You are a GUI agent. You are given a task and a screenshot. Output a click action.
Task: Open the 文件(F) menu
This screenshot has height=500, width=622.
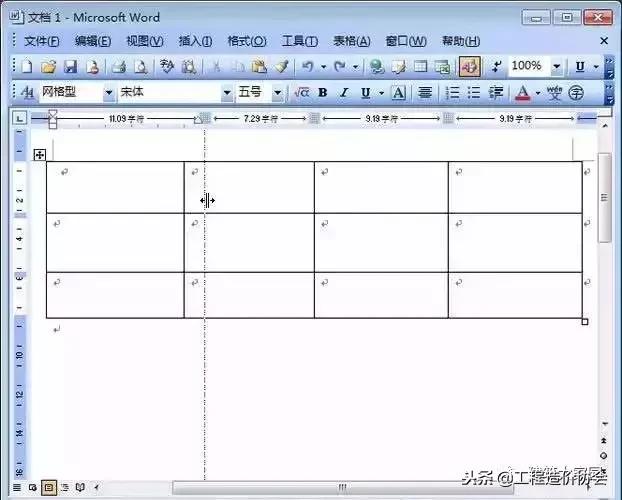click(42, 41)
